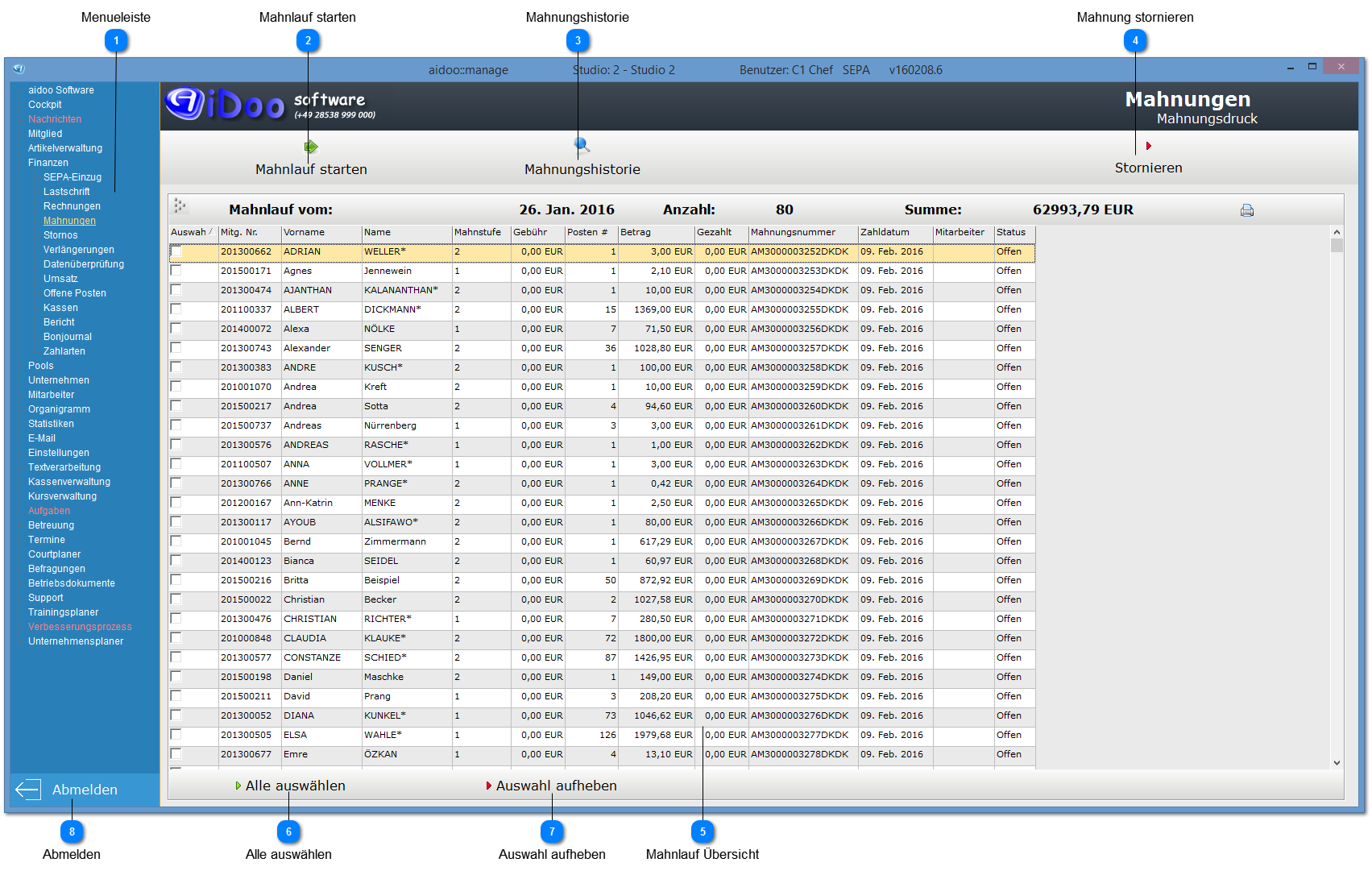This screenshot has width=1372, height=875.
Task: Click the Stornieren label
Action: click(1149, 168)
